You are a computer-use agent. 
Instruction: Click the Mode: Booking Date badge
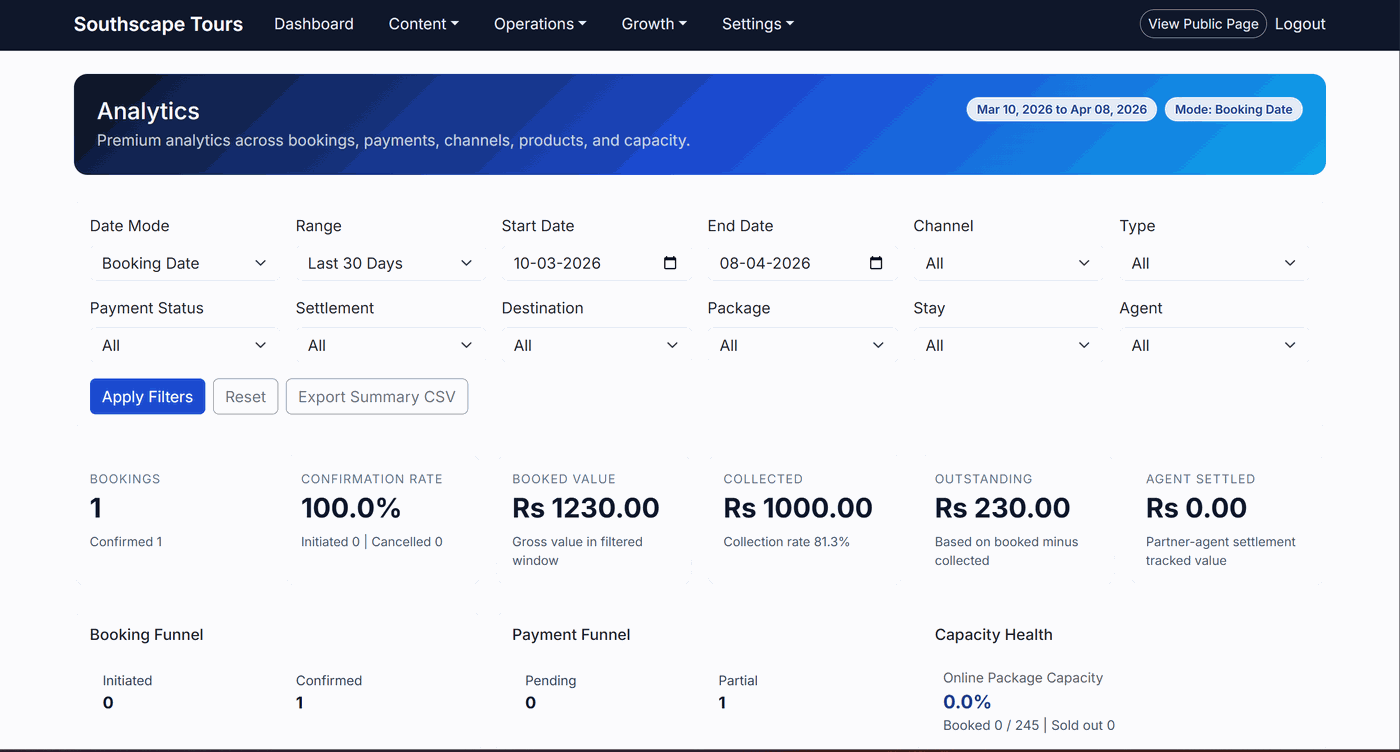click(1233, 109)
